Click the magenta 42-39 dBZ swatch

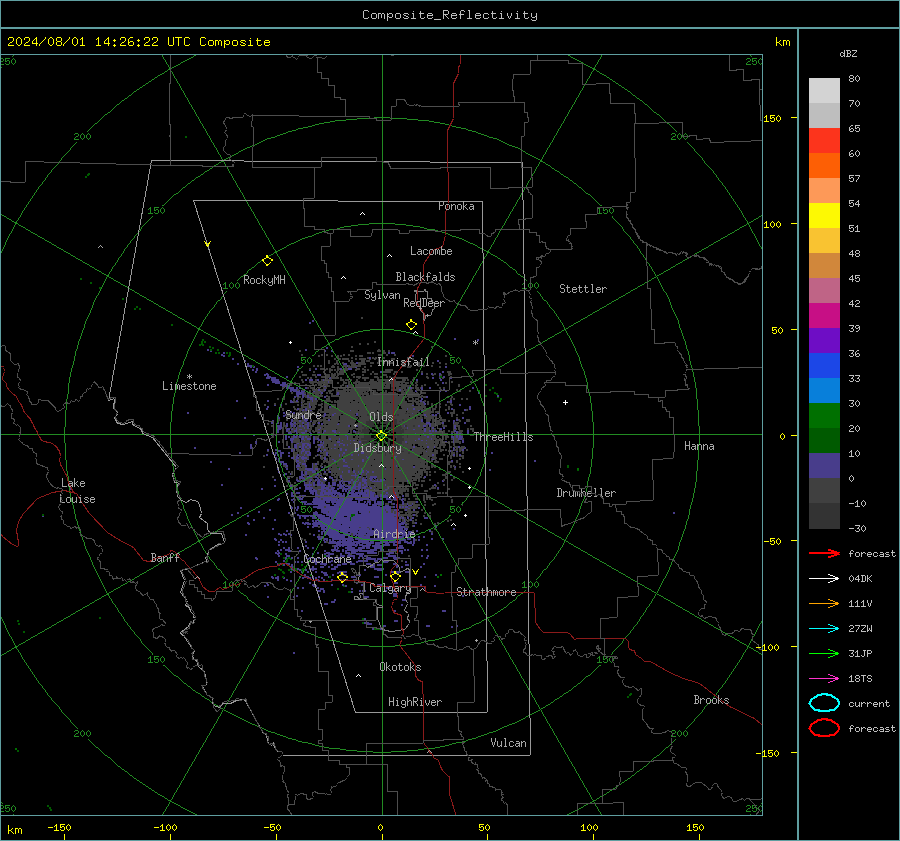[824, 316]
